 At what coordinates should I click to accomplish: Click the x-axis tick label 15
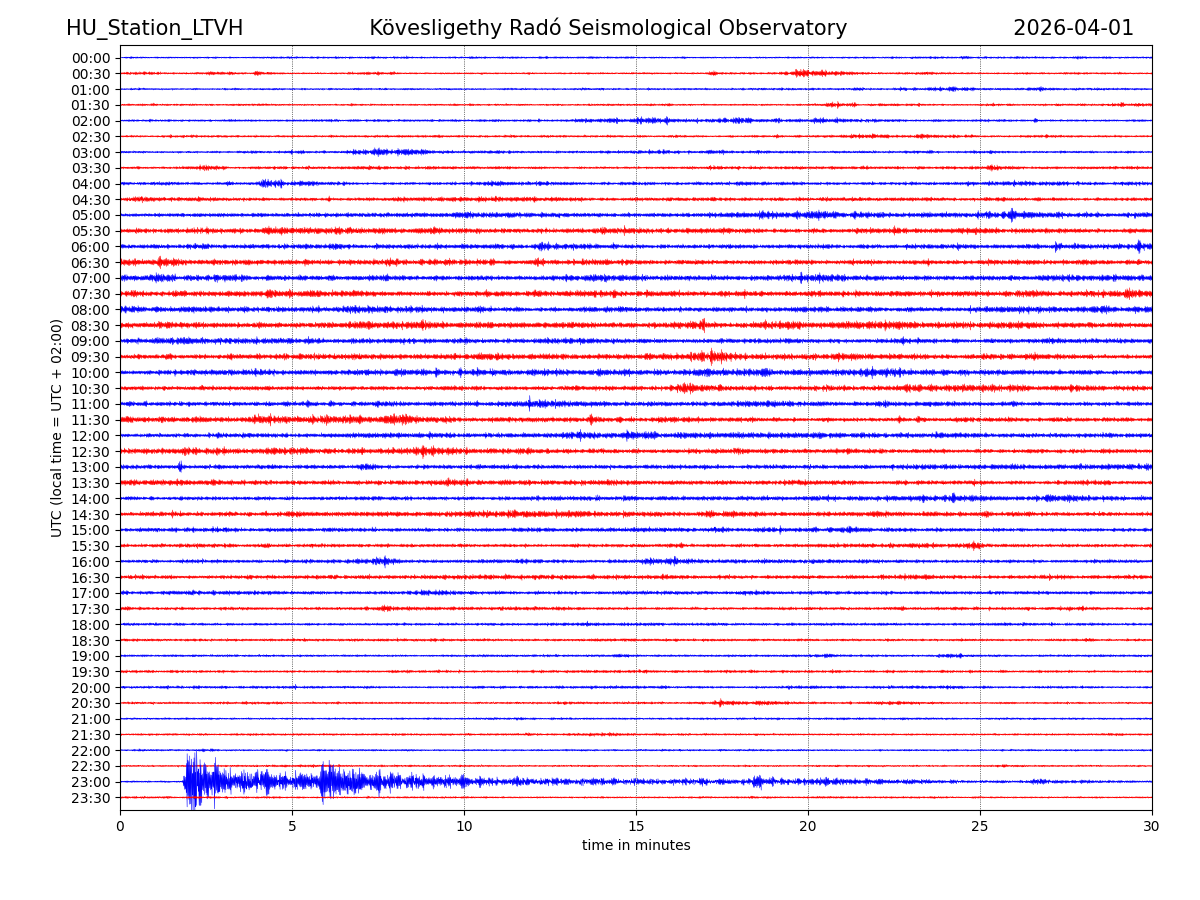coord(636,827)
